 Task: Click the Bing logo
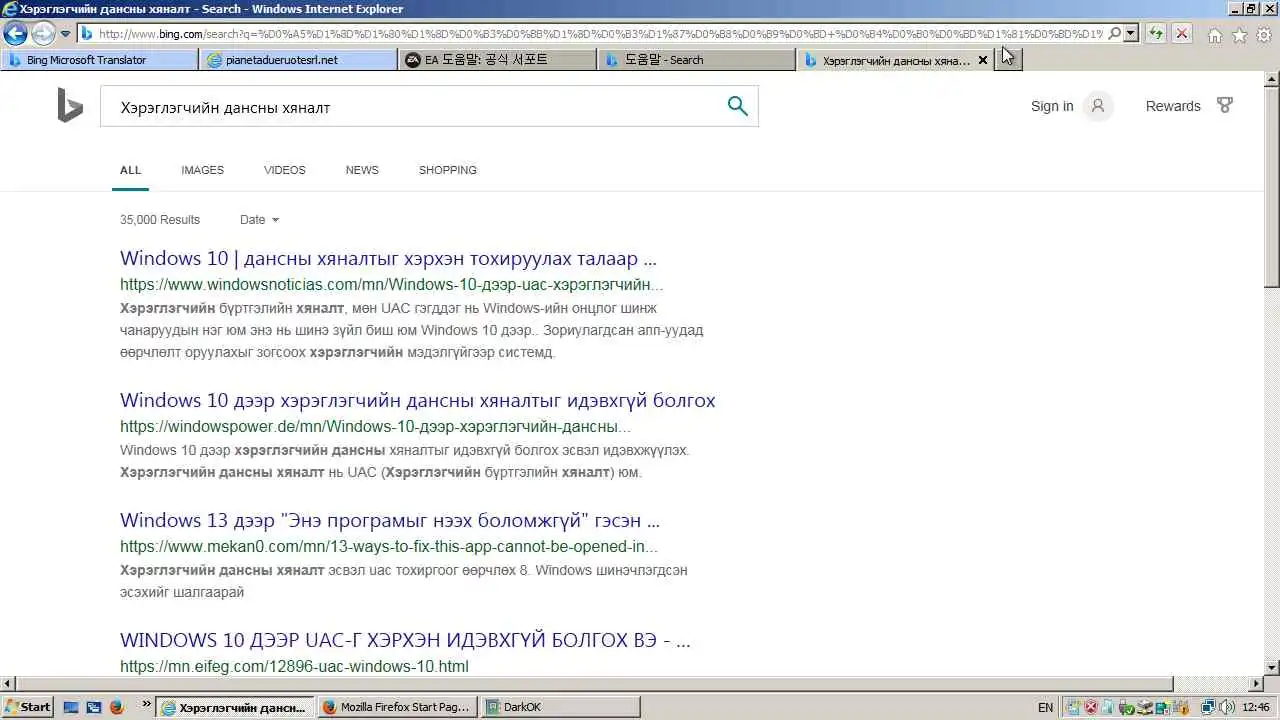point(70,106)
